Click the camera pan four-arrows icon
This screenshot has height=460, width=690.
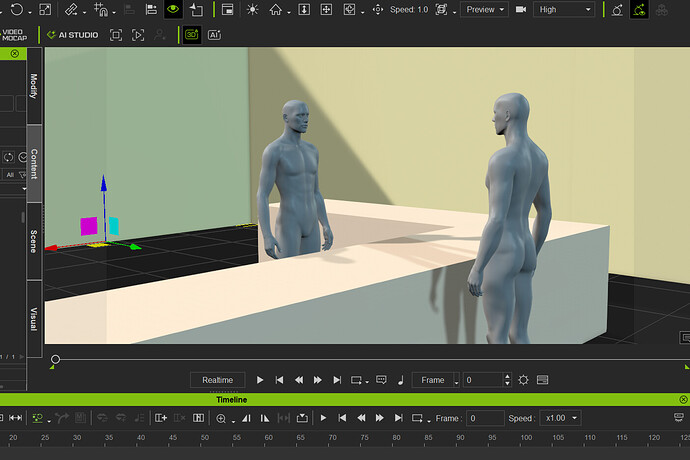[x=326, y=9]
